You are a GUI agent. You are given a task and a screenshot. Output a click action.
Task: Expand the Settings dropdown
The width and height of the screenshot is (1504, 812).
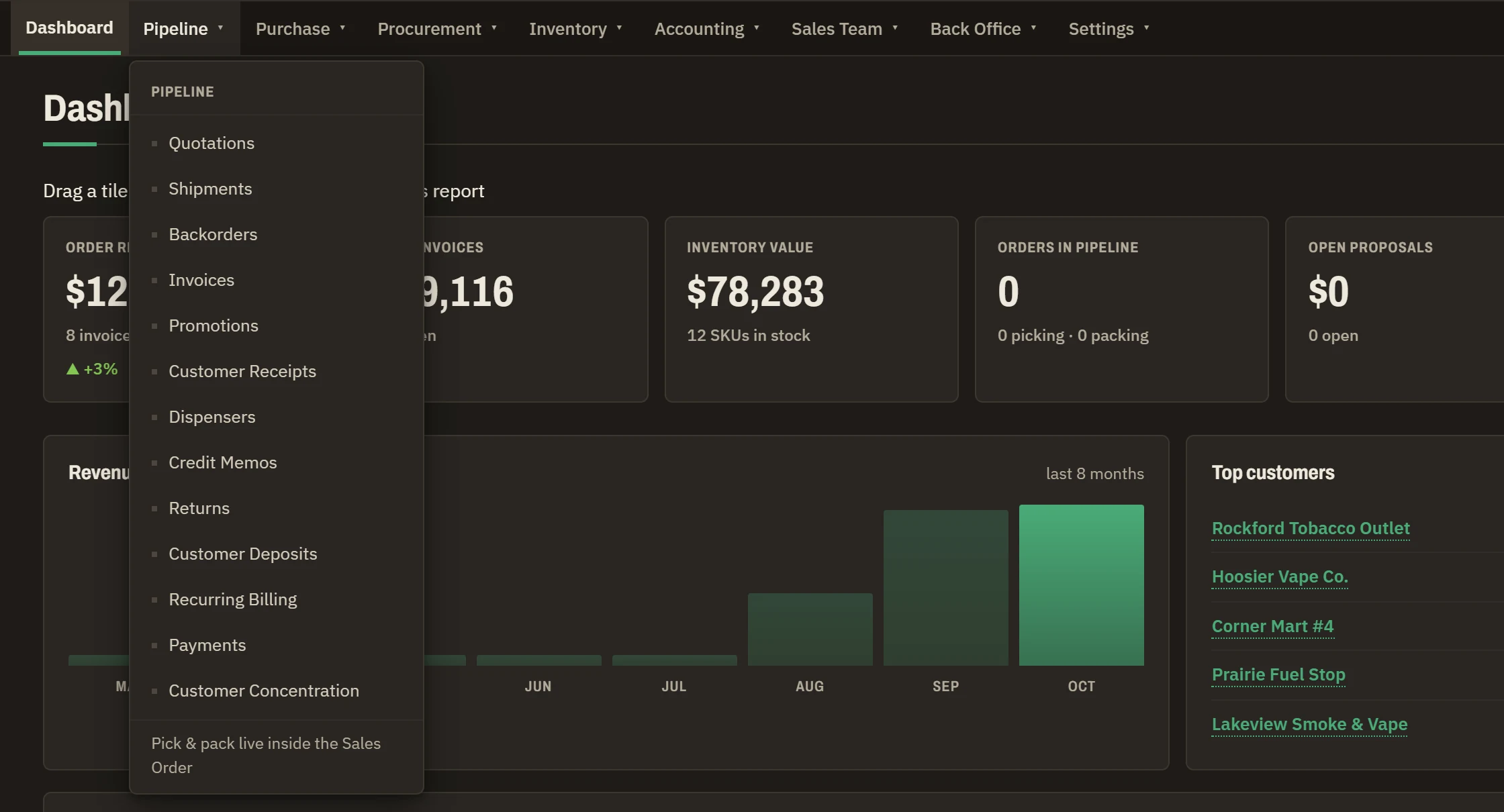[x=1109, y=29]
